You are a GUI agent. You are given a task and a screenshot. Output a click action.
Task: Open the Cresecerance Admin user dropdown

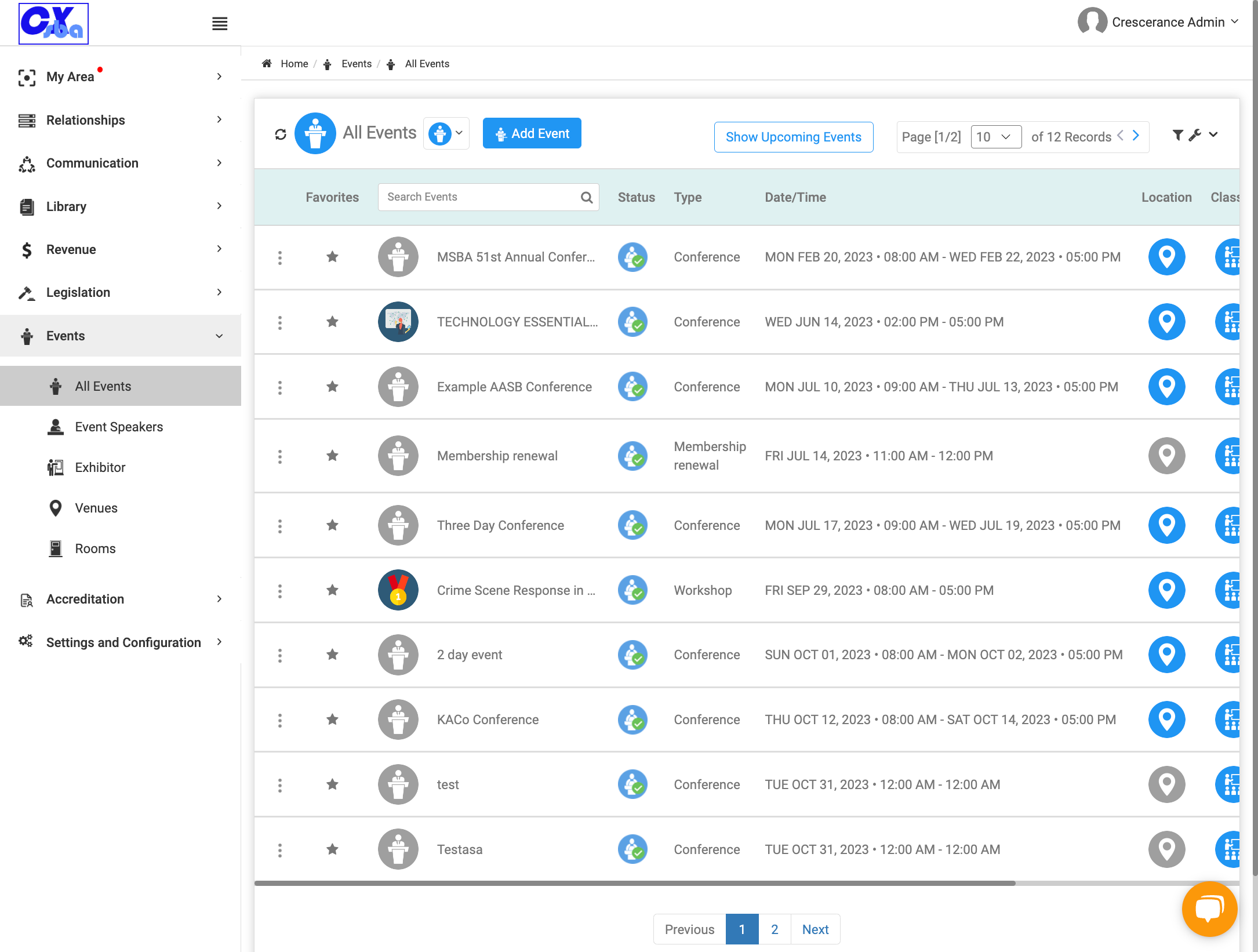(x=1158, y=22)
